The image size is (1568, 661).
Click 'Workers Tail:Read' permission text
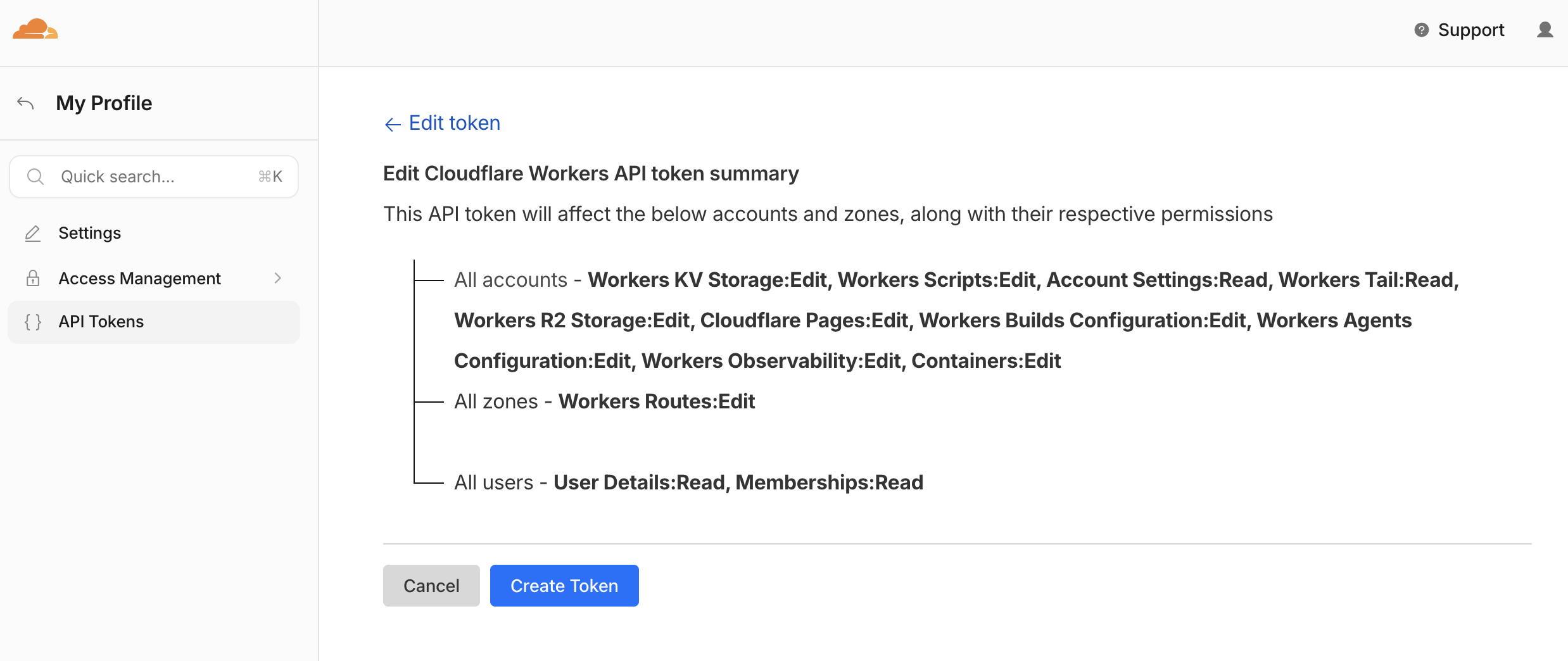(x=1366, y=280)
